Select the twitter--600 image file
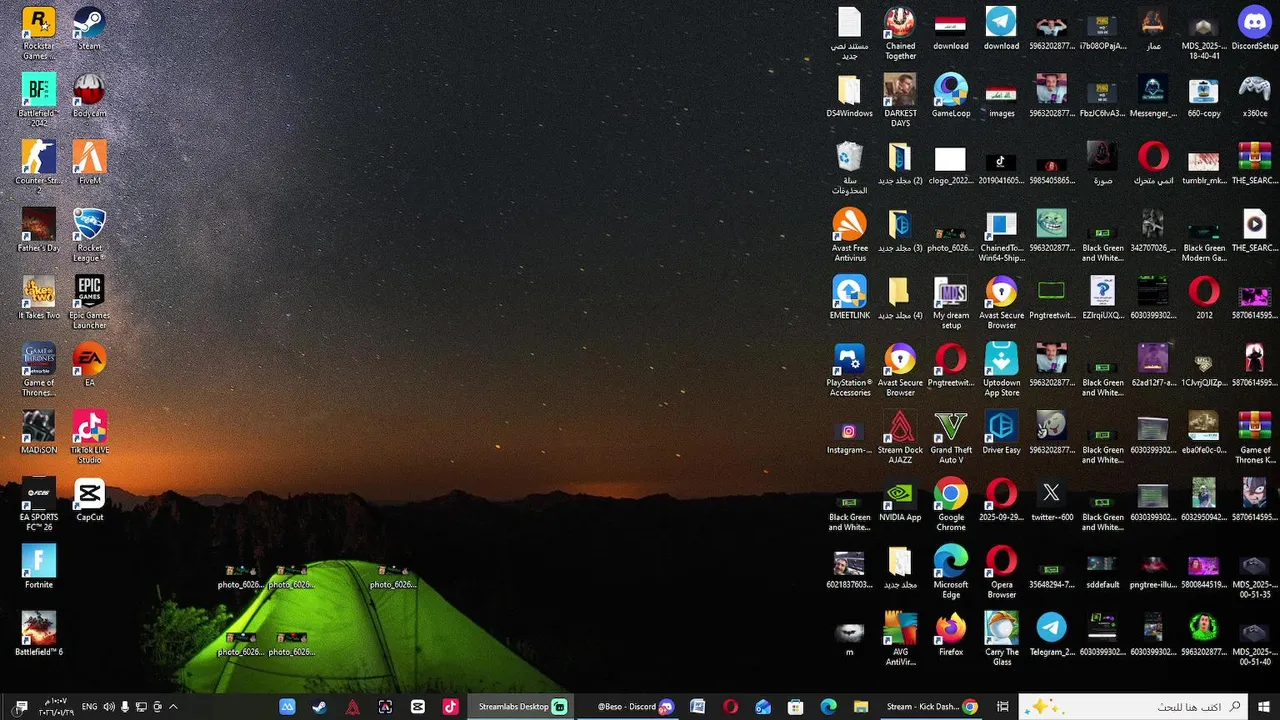Image resolution: width=1280 pixels, height=720 pixels. (x=1051, y=499)
